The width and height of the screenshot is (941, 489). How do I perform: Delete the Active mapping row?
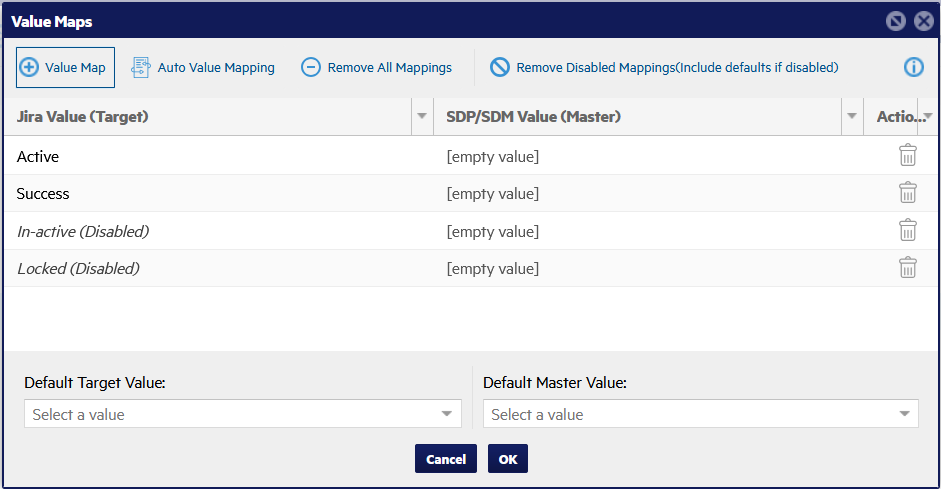tap(907, 155)
